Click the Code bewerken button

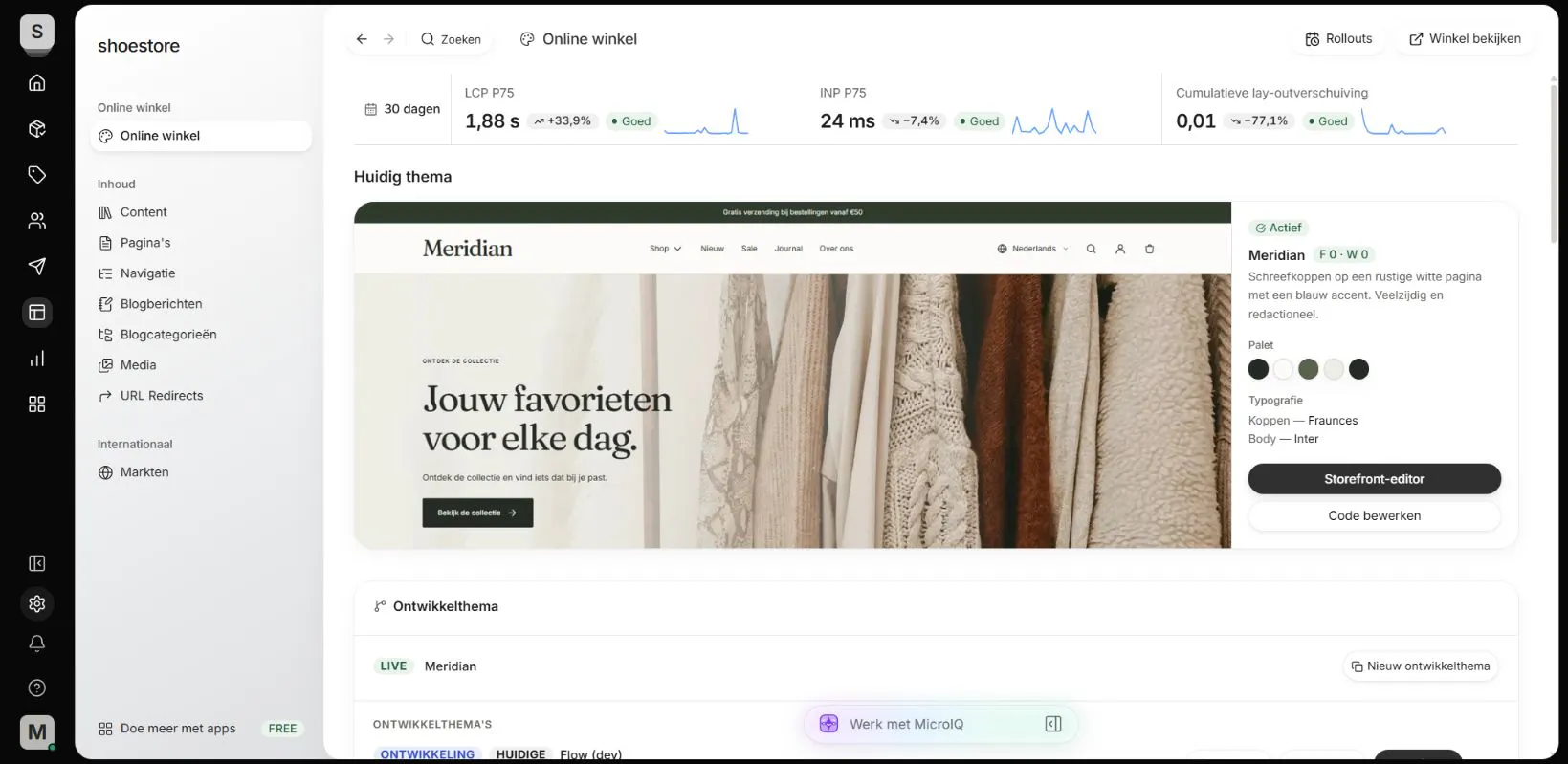click(1374, 515)
